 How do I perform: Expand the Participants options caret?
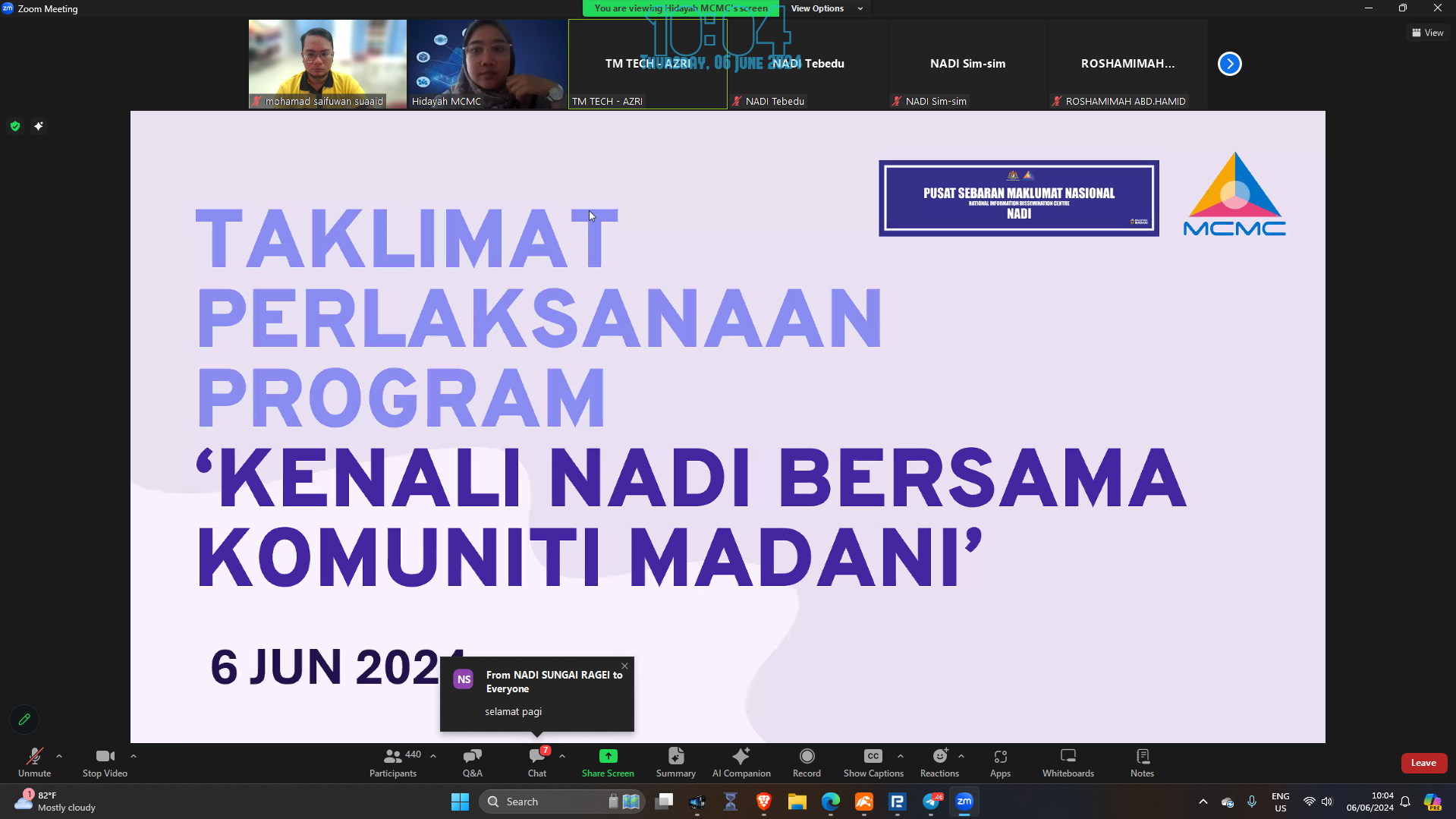433,756
